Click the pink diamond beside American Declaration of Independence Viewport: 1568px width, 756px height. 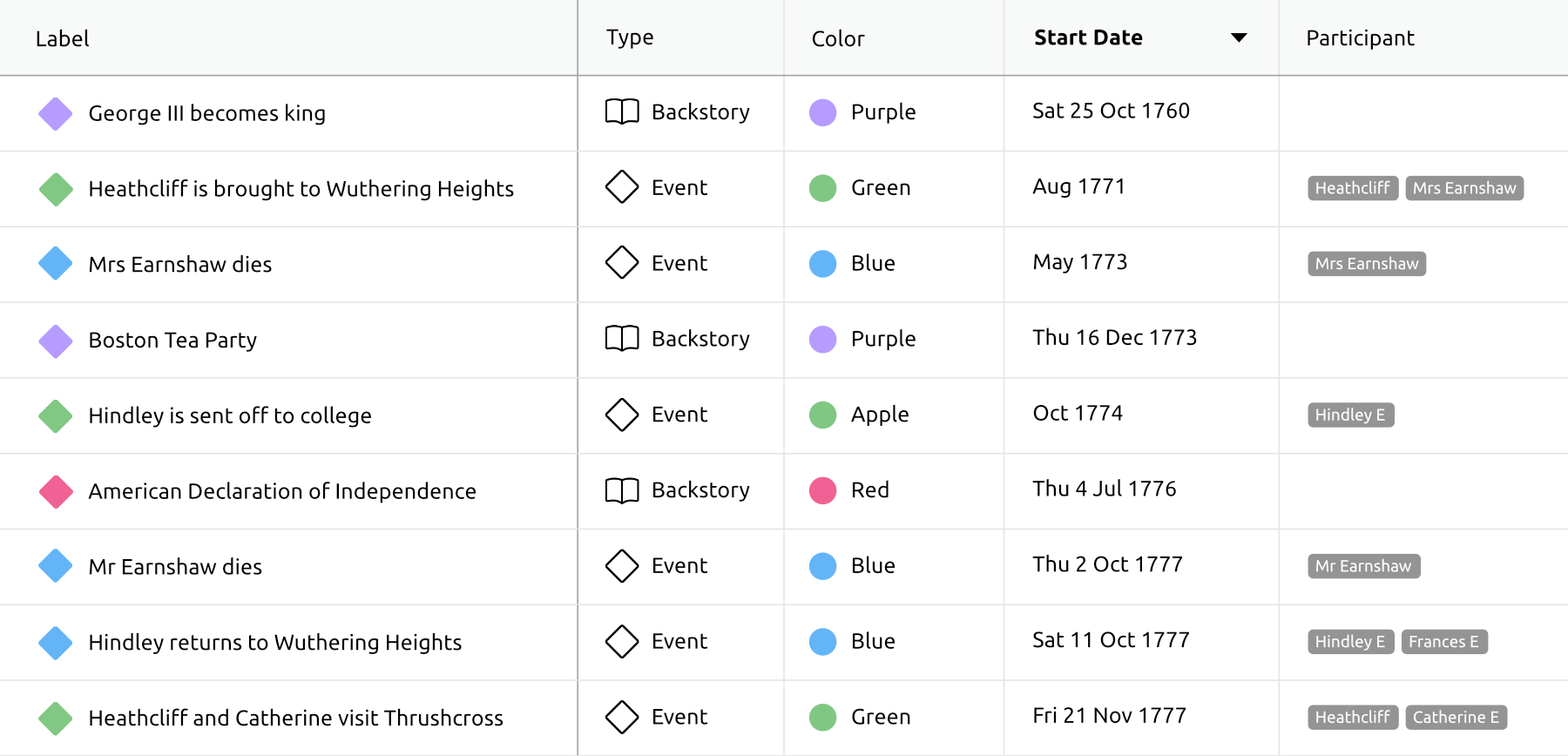coord(56,492)
